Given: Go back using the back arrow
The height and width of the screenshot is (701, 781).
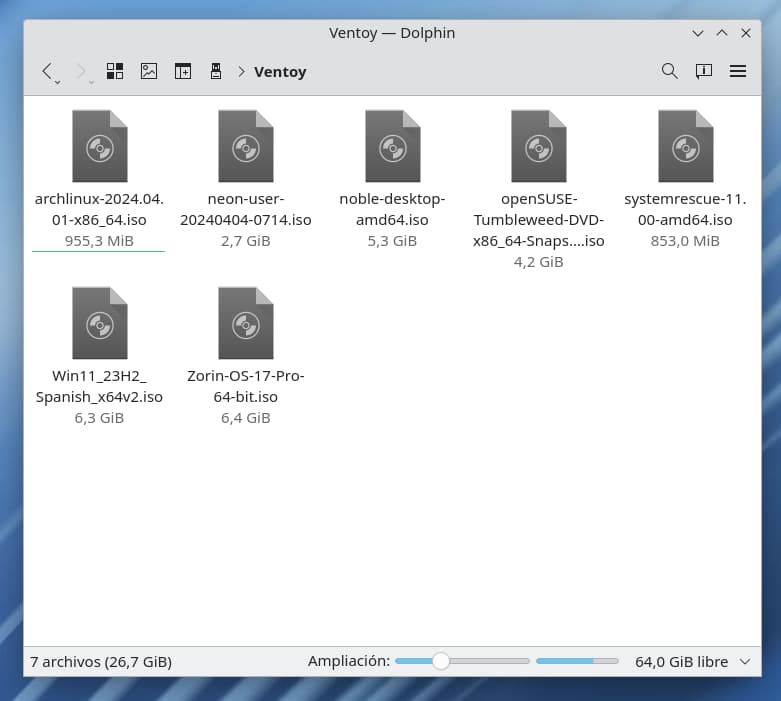Looking at the screenshot, I should [x=47, y=72].
